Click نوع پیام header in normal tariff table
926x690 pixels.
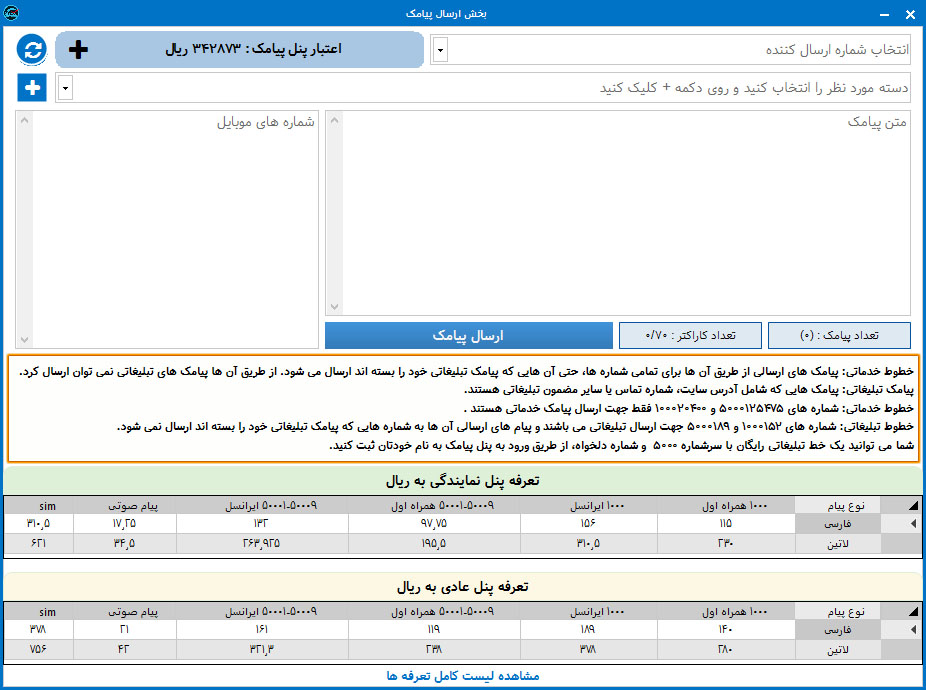[x=838, y=611]
